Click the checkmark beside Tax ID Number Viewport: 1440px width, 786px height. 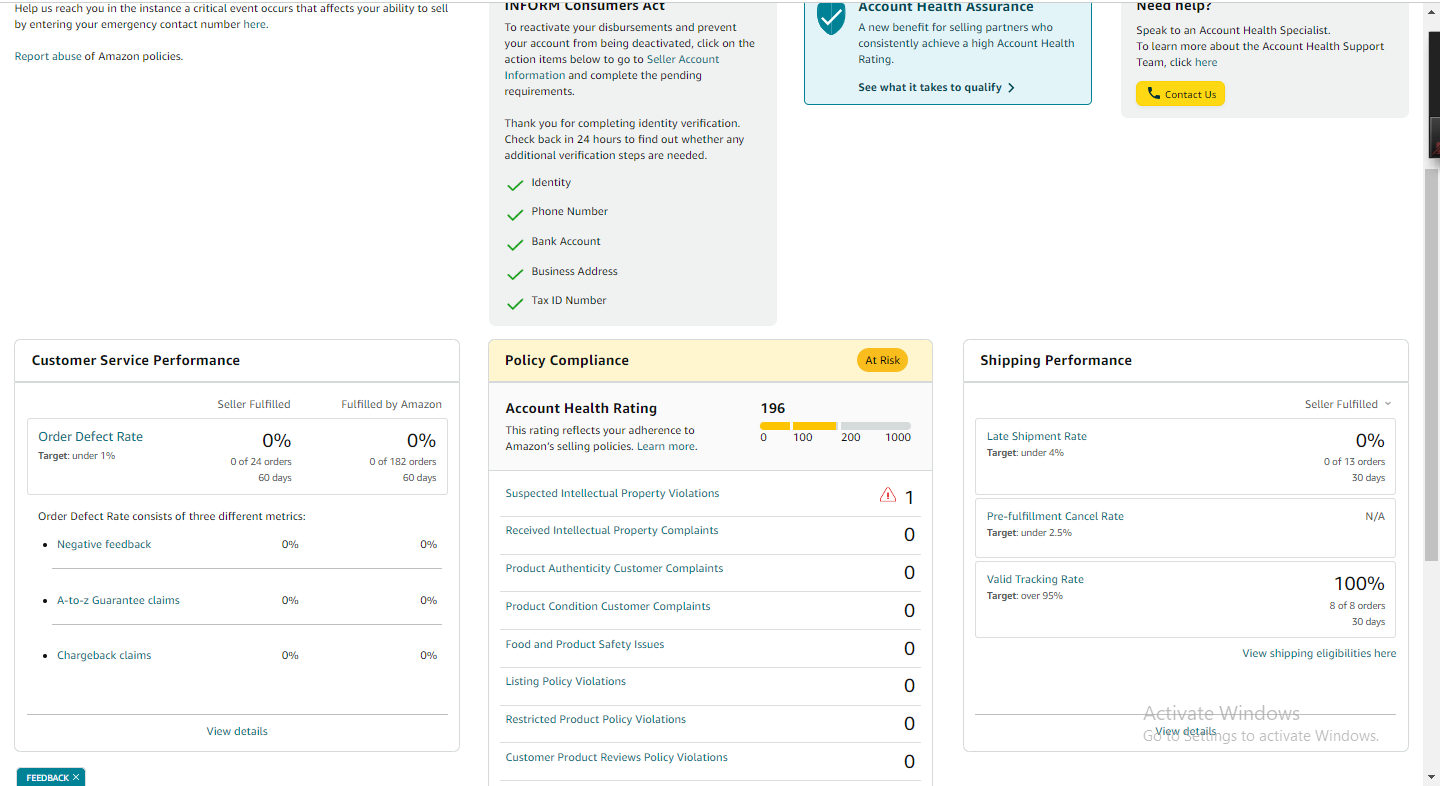[x=515, y=304]
